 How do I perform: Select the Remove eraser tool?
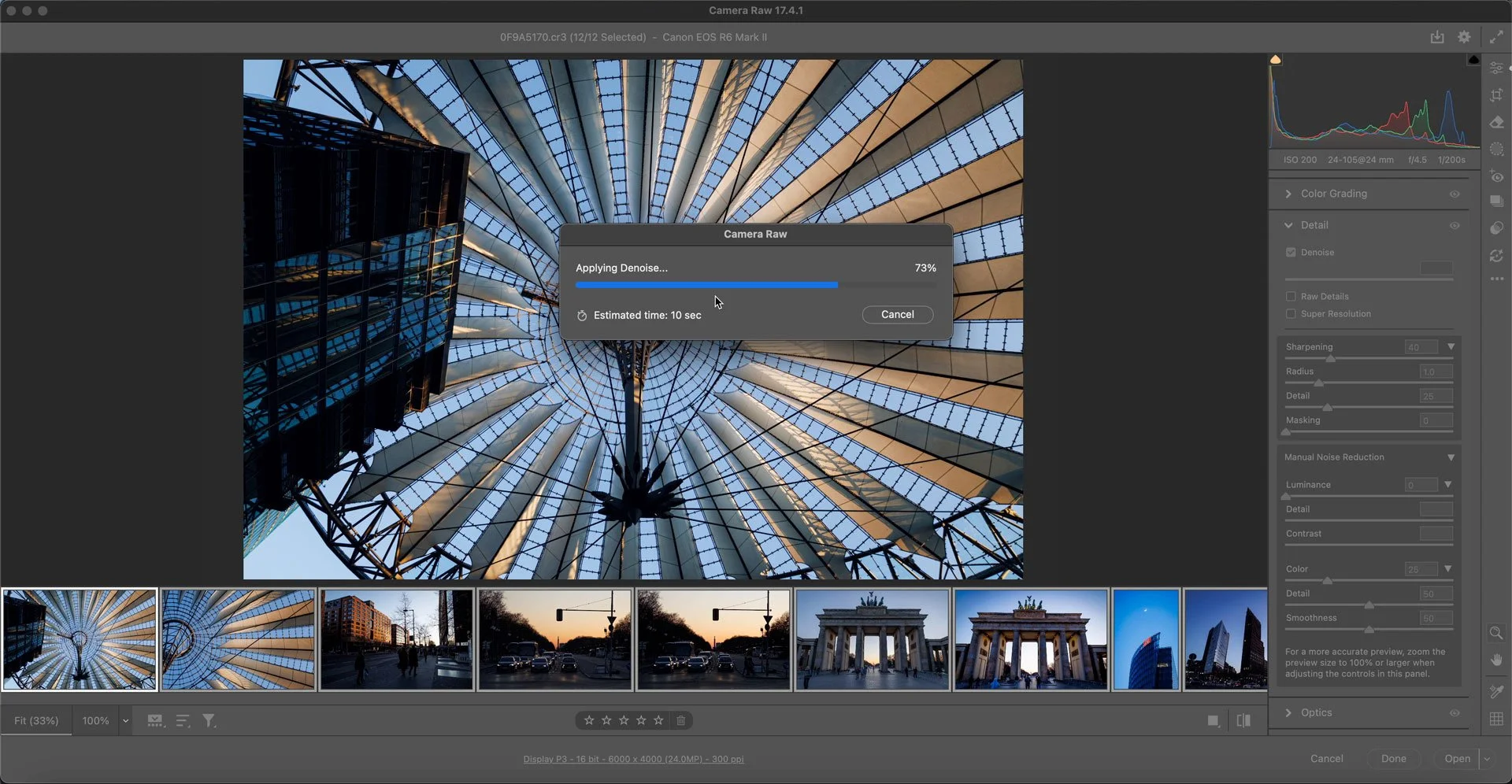click(x=1496, y=122)
